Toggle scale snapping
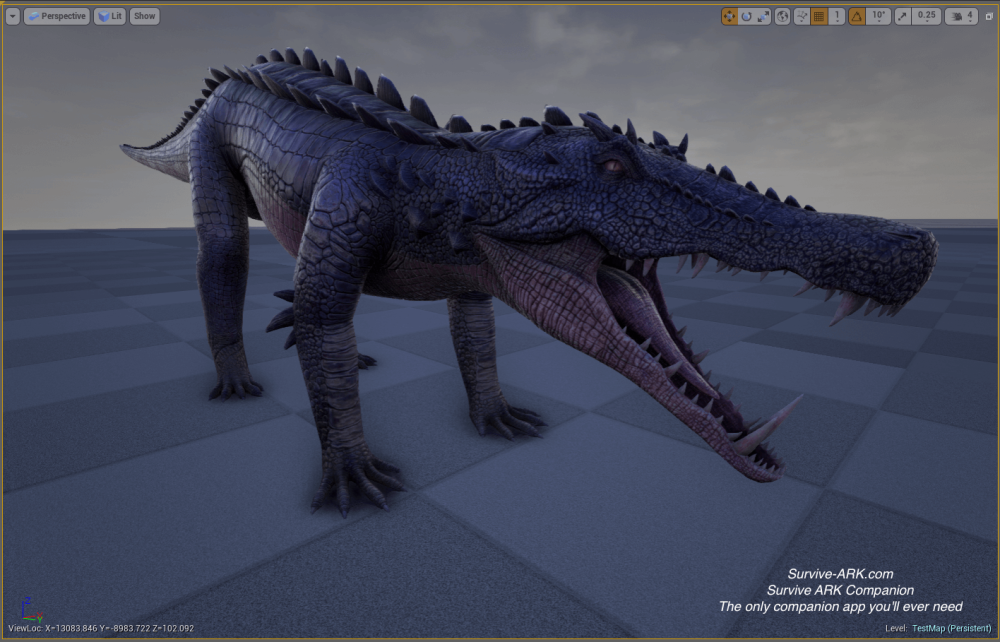This screenshot has width=1000, height=642. point(902,17)
